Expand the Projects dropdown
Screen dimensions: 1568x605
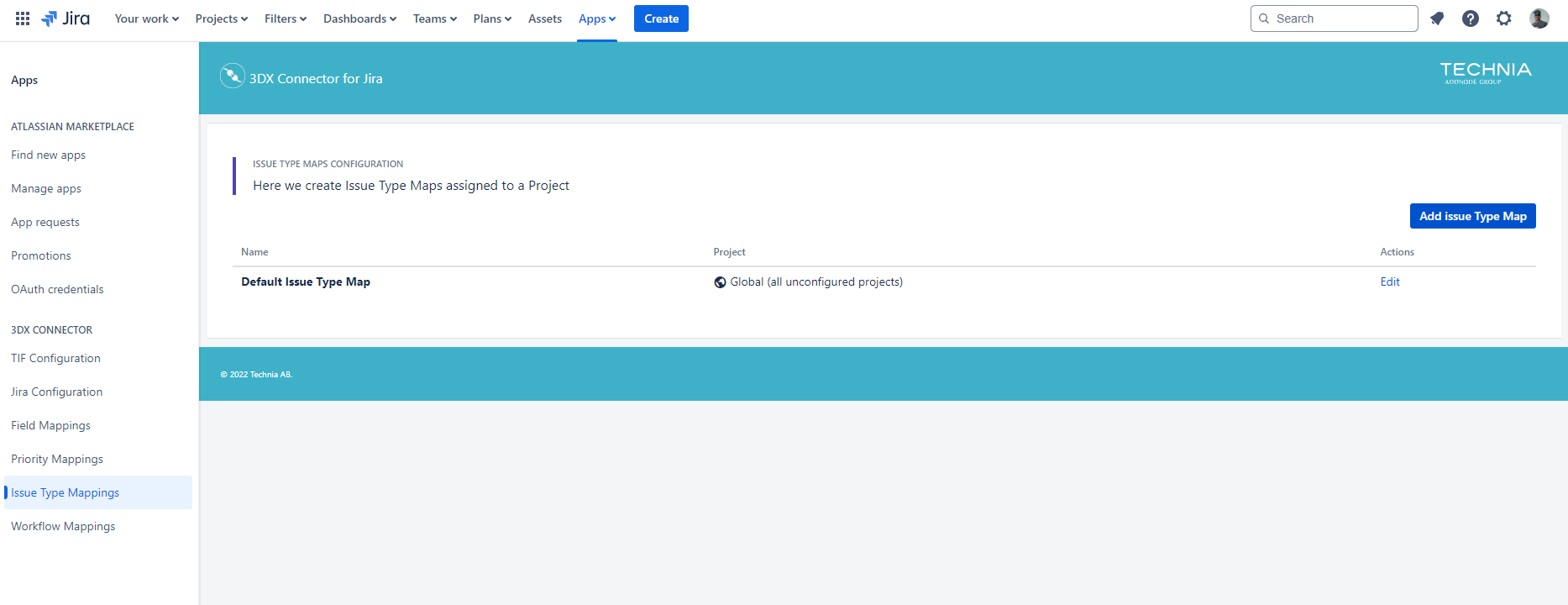coord(221,18)
